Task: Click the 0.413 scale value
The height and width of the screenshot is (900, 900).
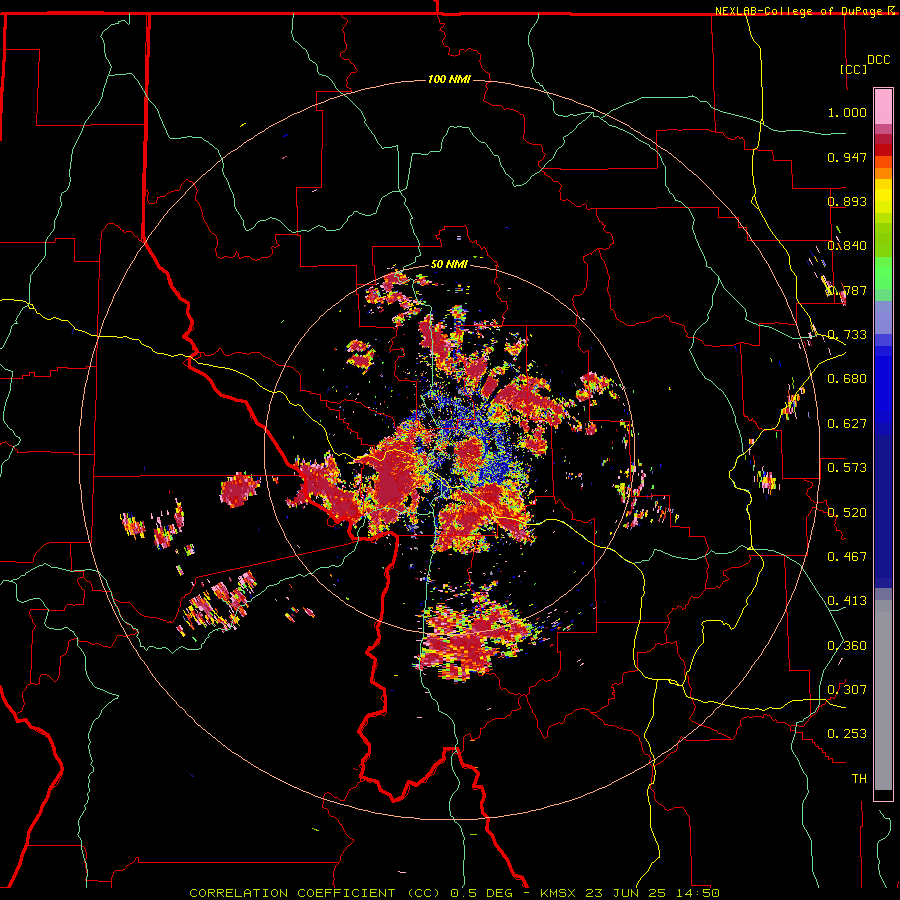Action: click(x=847, y=600)
